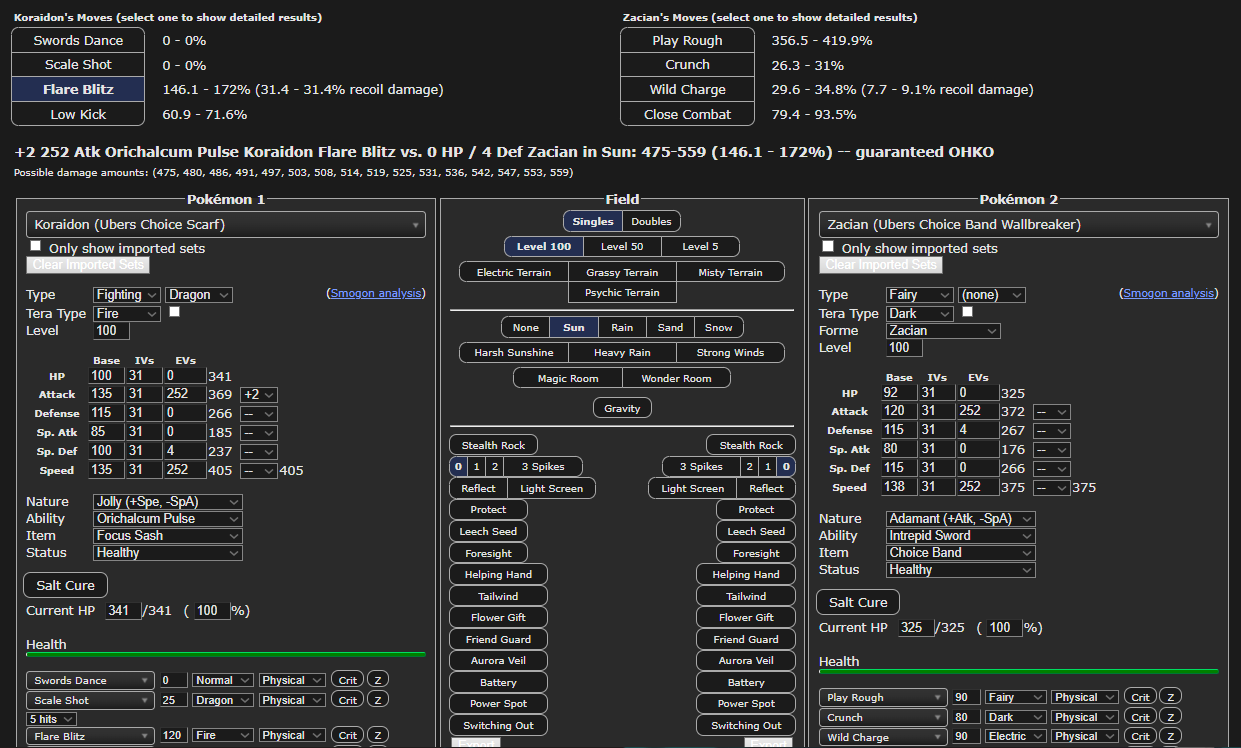Image resolution: width=1241 pixels, height=748 pixels.
Task: Open Zacian's Smogon analysis link
Action: click(x=1169, y=293)
